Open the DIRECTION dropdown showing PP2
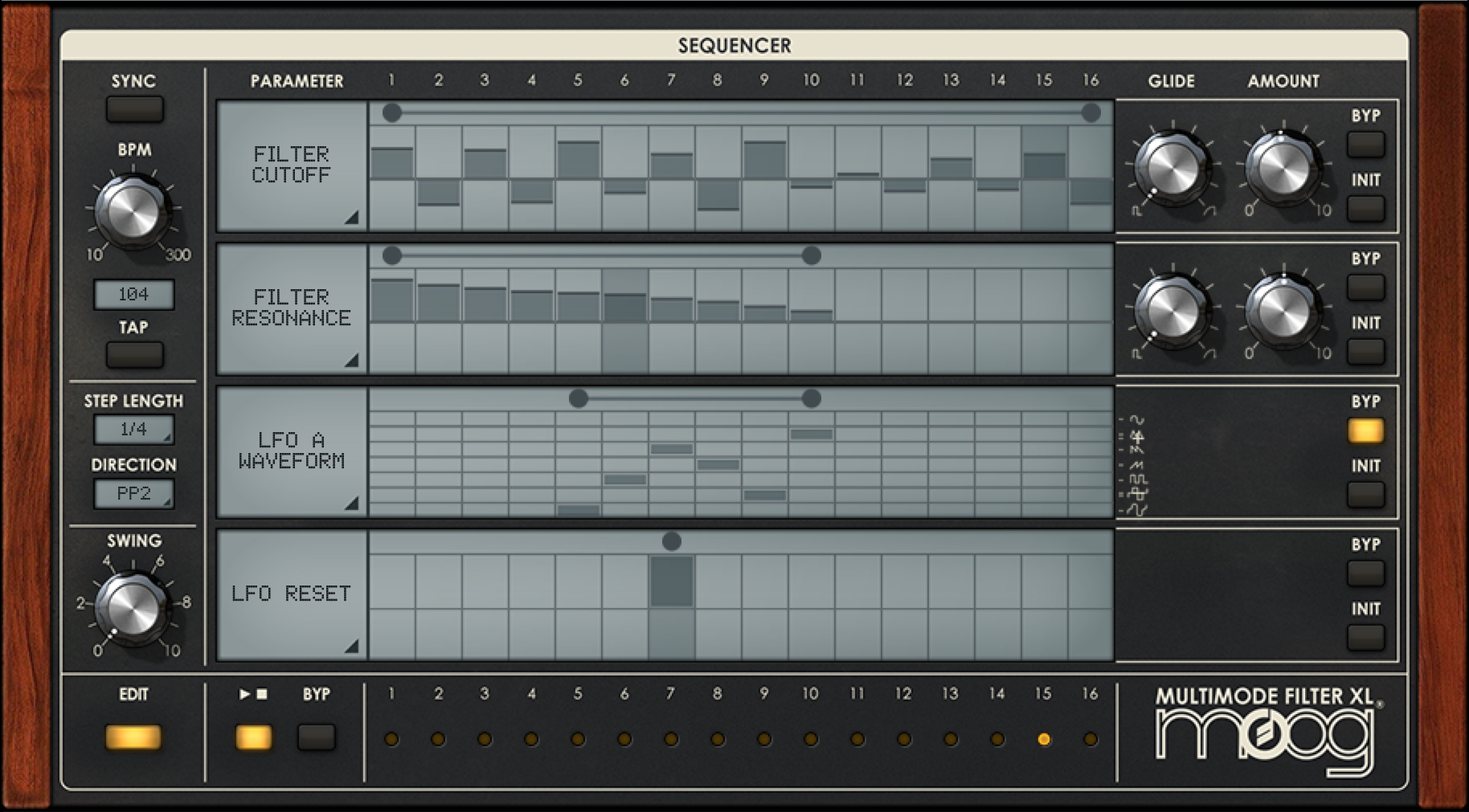 [x=133, y=493]
